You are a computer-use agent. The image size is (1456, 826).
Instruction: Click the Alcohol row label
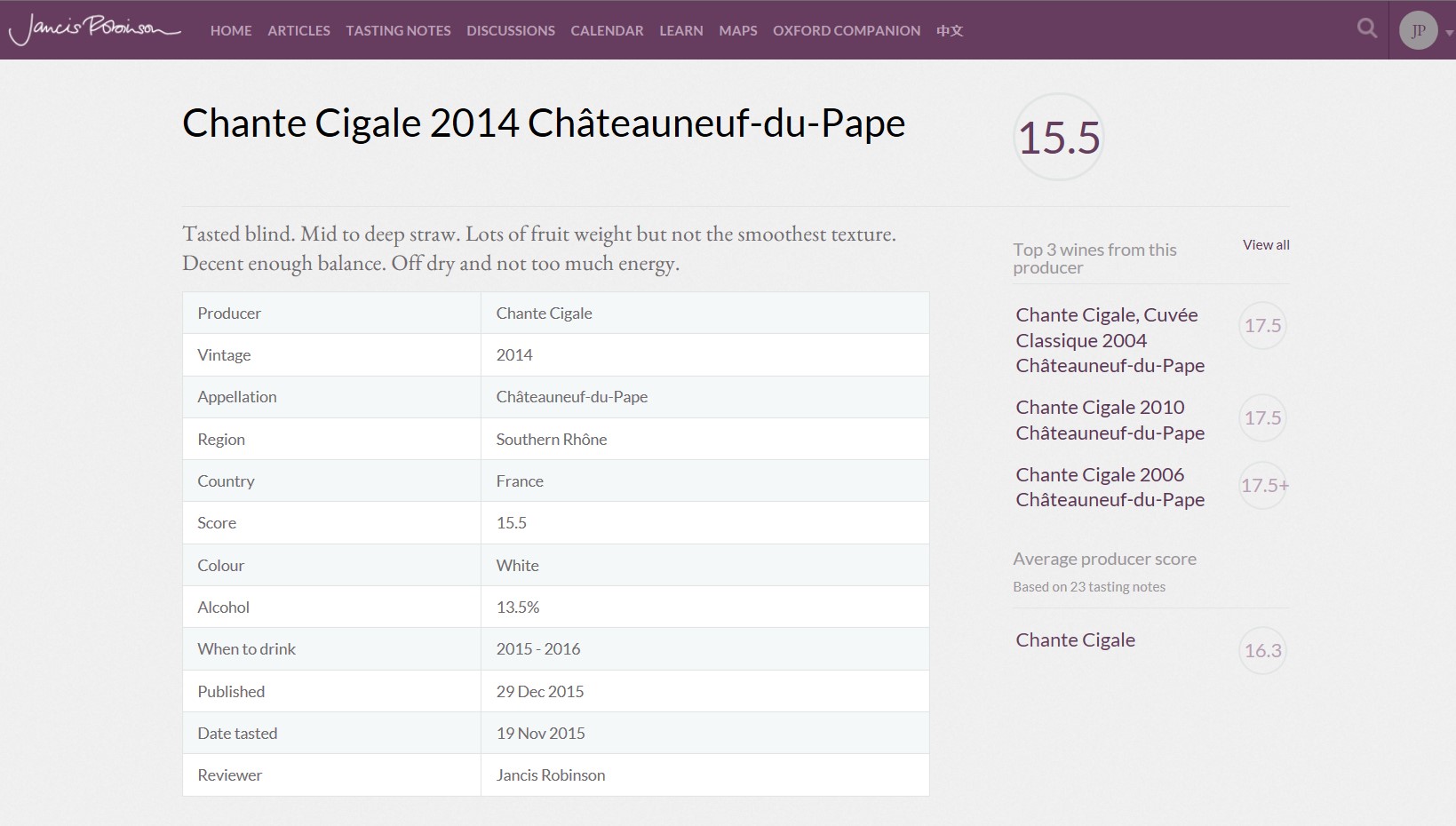tap(223, 607)
